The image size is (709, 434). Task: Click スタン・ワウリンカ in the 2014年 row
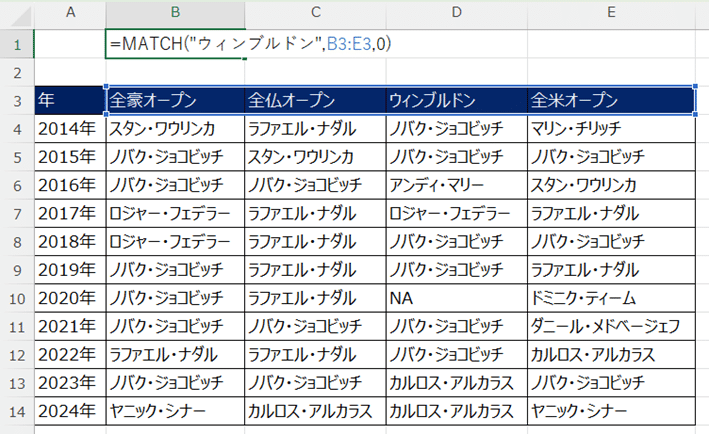coord(175,129)
